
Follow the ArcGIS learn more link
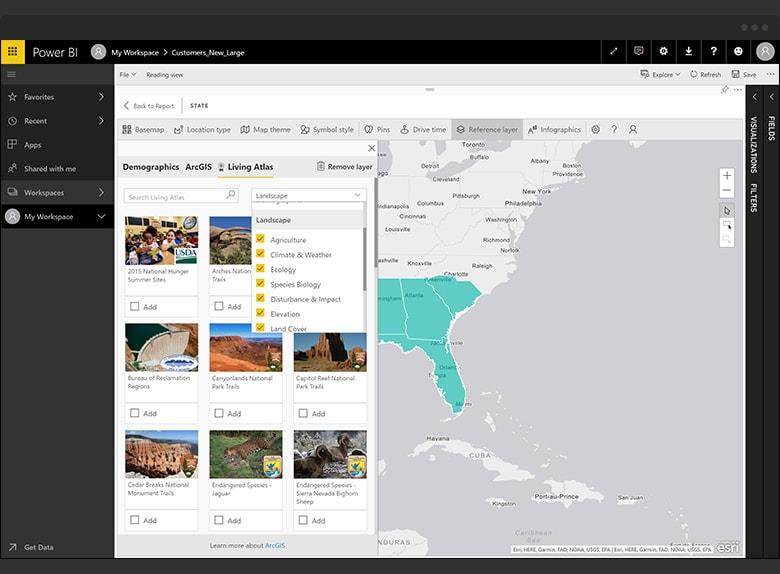[275, 546]
